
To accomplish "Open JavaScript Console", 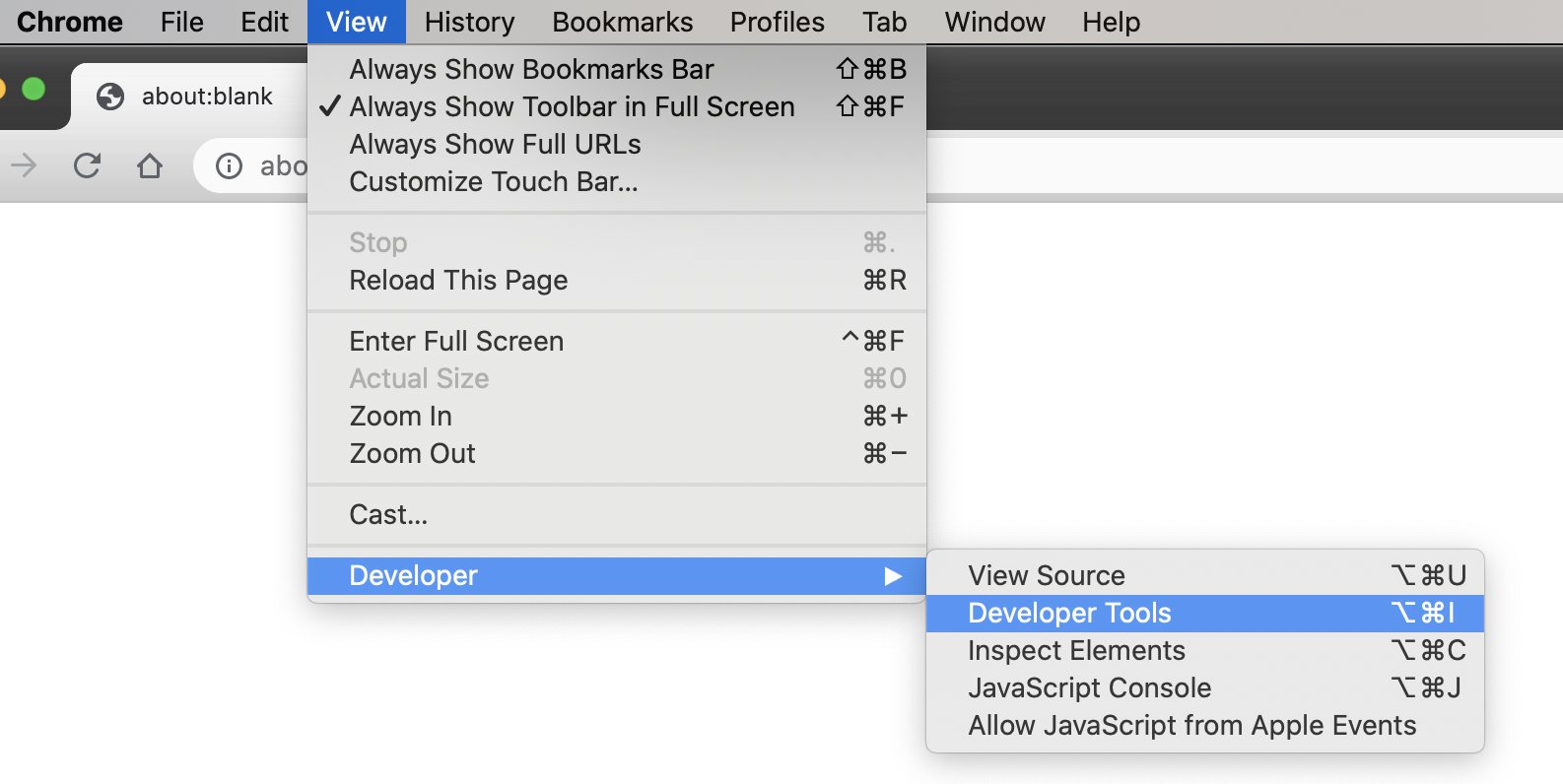I will [x=1205, y=687].
